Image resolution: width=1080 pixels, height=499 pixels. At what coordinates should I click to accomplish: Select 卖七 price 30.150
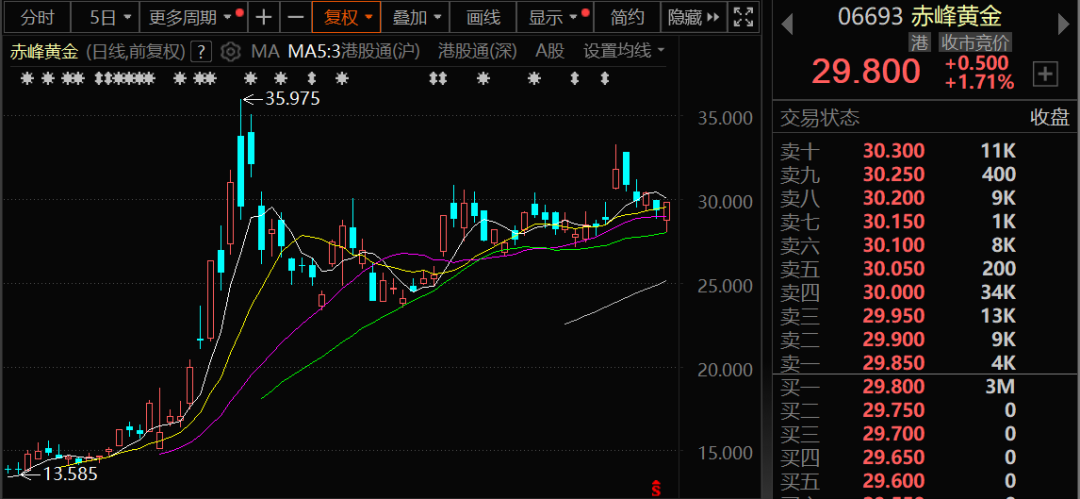click(893, 222)
